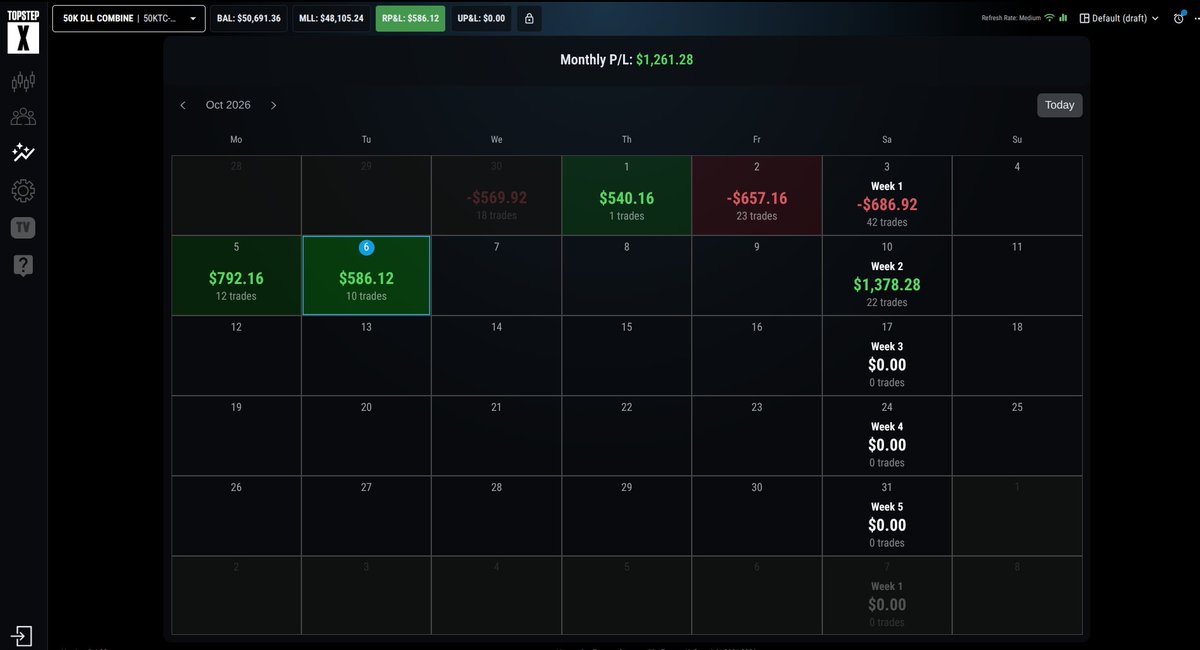This screenshot has width=1200, height=650.
Task: Click the account lock icon
Action: pyautogui.click(x=529, y=18)
